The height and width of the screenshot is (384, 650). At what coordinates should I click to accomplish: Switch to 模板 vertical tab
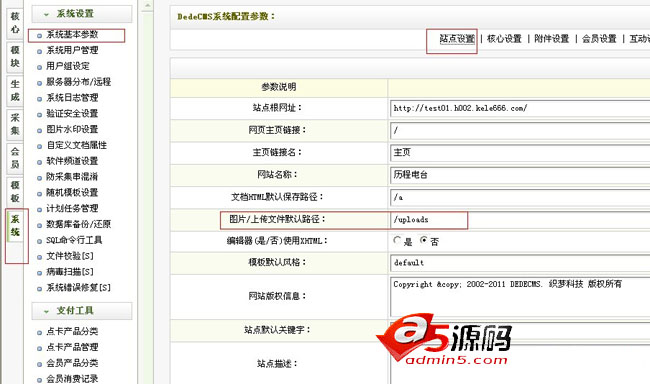15,192
